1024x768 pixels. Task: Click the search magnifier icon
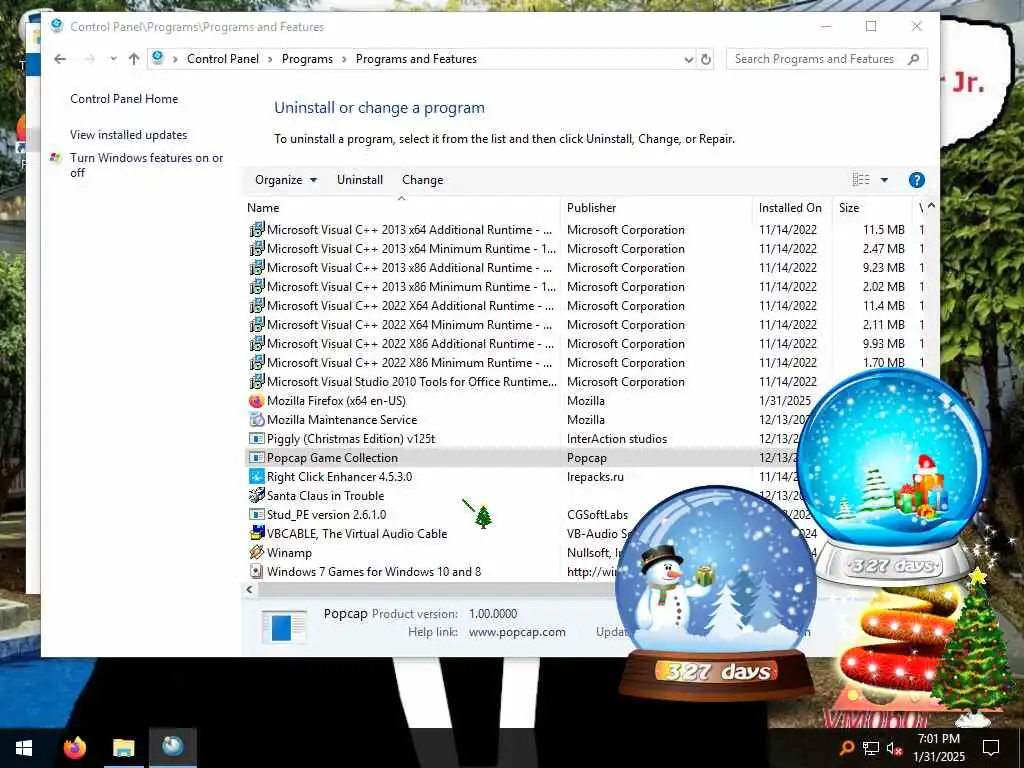pyautogui.click(x=913, y=59)
